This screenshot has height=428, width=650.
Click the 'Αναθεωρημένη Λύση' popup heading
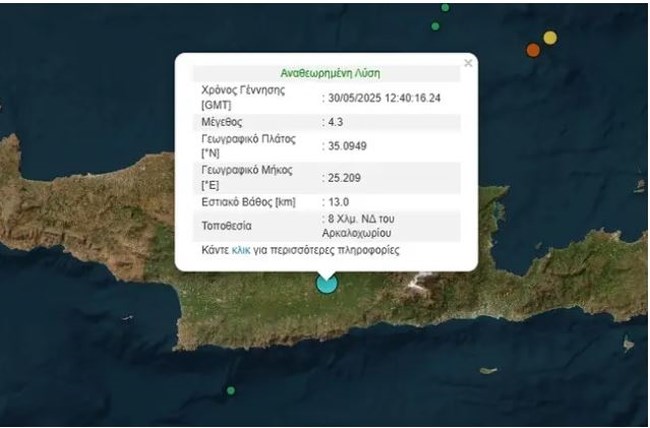pyautogui.click(x=330, y=72)
